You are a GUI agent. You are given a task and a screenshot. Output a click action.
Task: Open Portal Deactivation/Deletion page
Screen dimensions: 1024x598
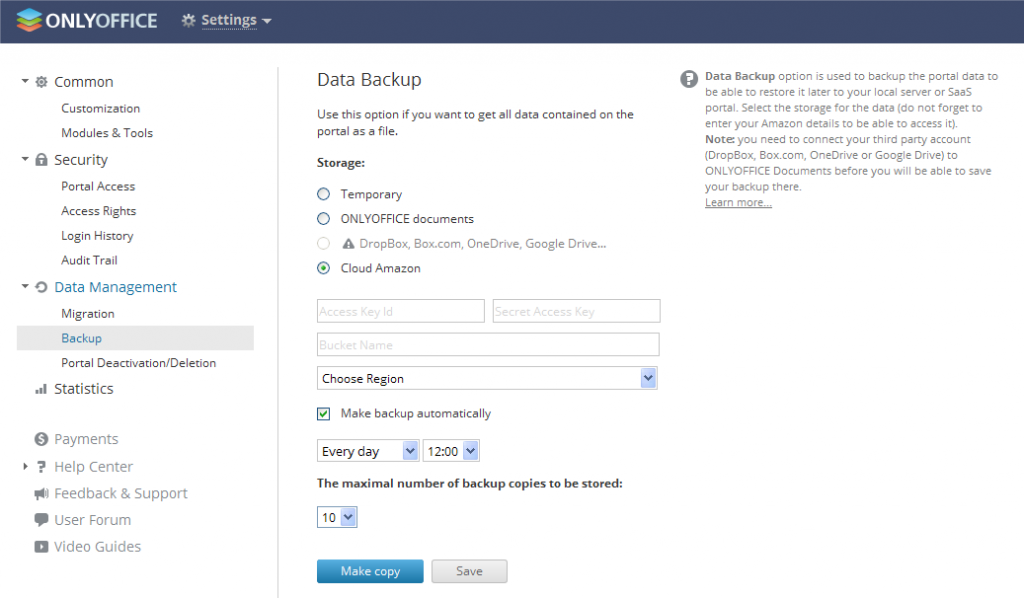(x=138, y=362)
